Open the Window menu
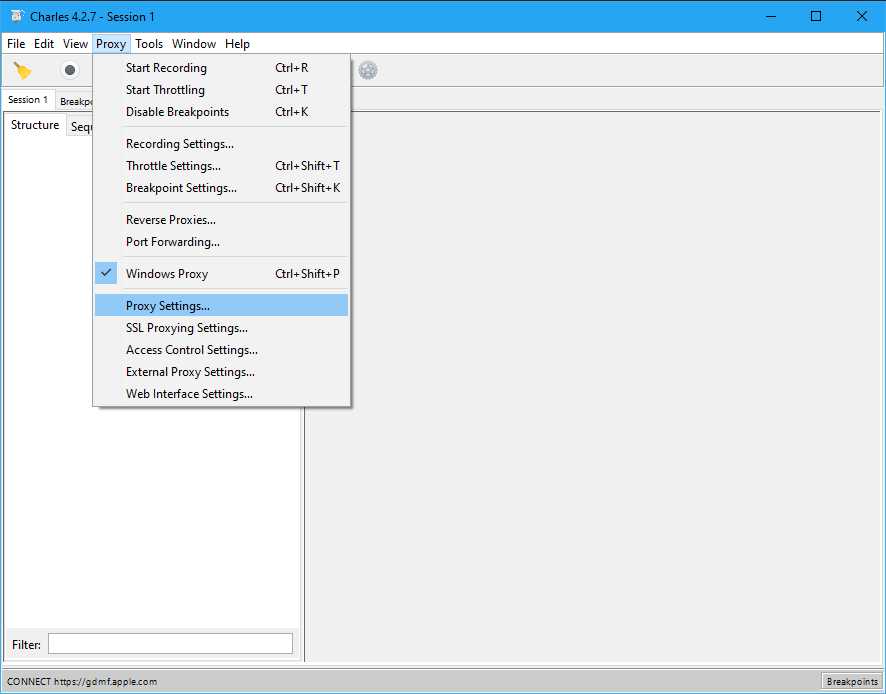886x694 pixels. pyautogui.click(x=194, y=44)
